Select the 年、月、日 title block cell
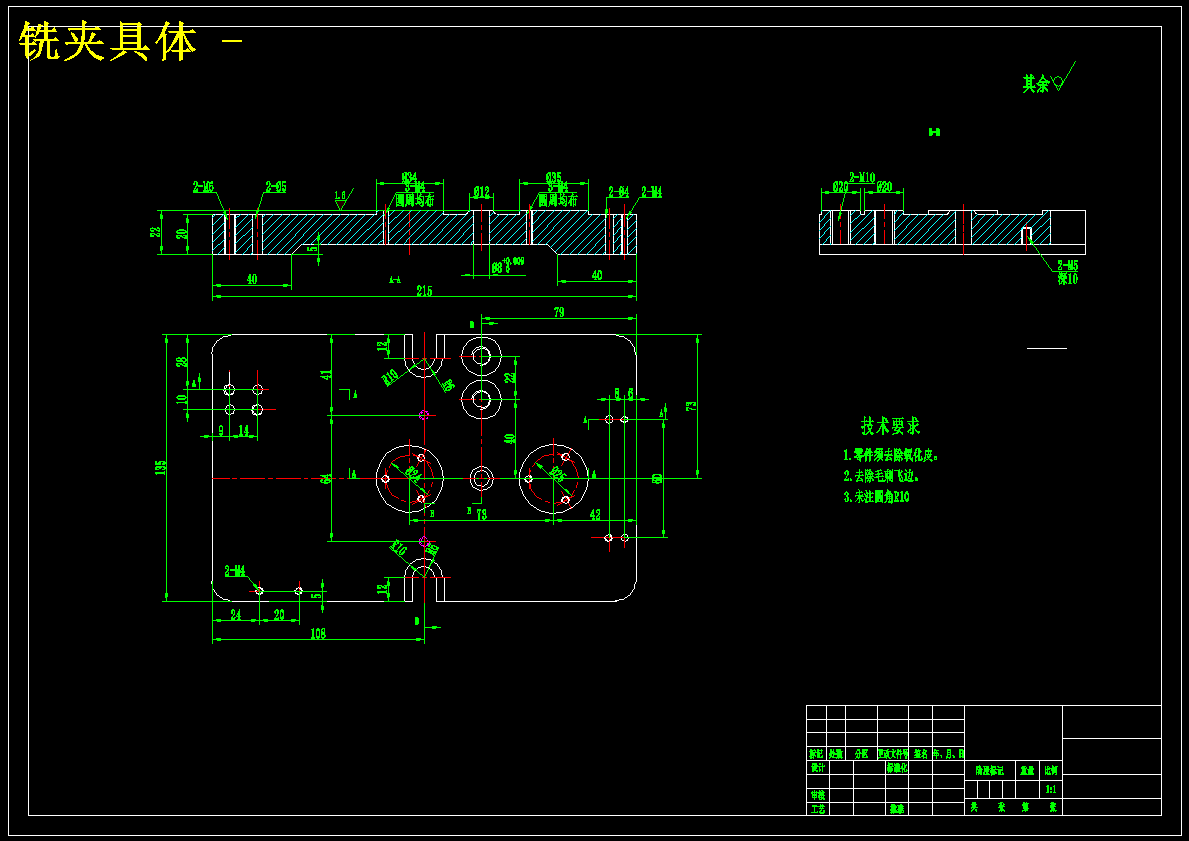The width and height of the screenshot is (1189, 841). click(949, 754)
